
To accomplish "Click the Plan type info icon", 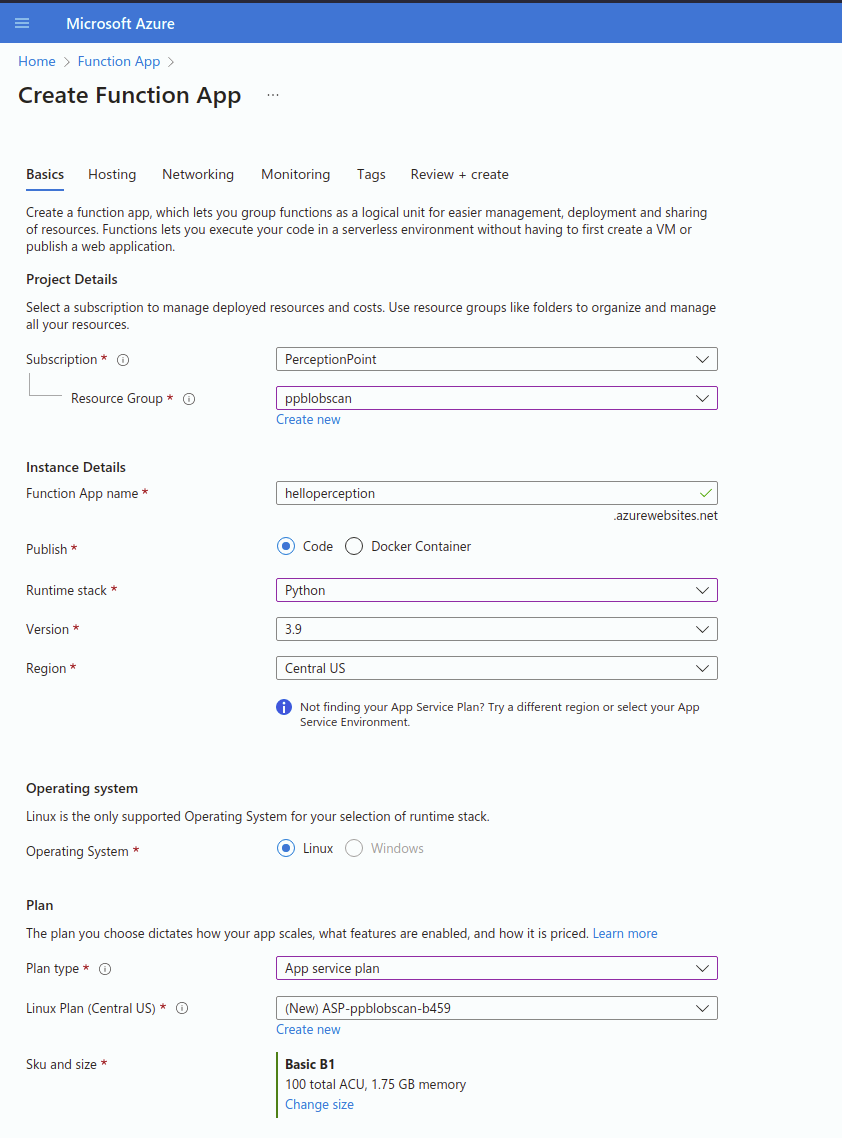I will coord(105,969).
